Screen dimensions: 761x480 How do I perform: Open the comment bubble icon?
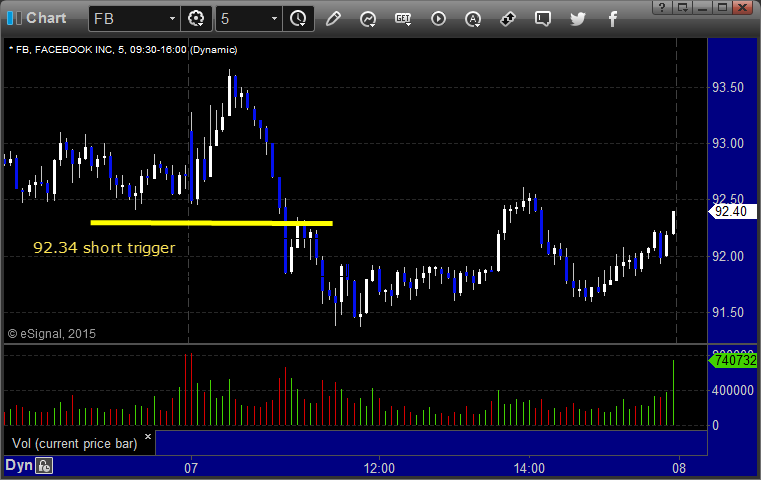click(543, 19)
